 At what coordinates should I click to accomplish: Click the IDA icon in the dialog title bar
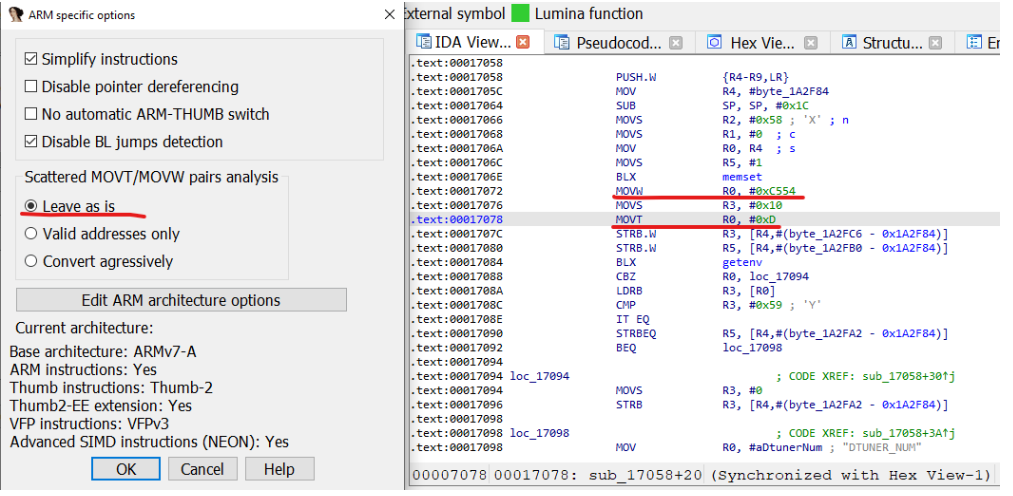[16, 14]
